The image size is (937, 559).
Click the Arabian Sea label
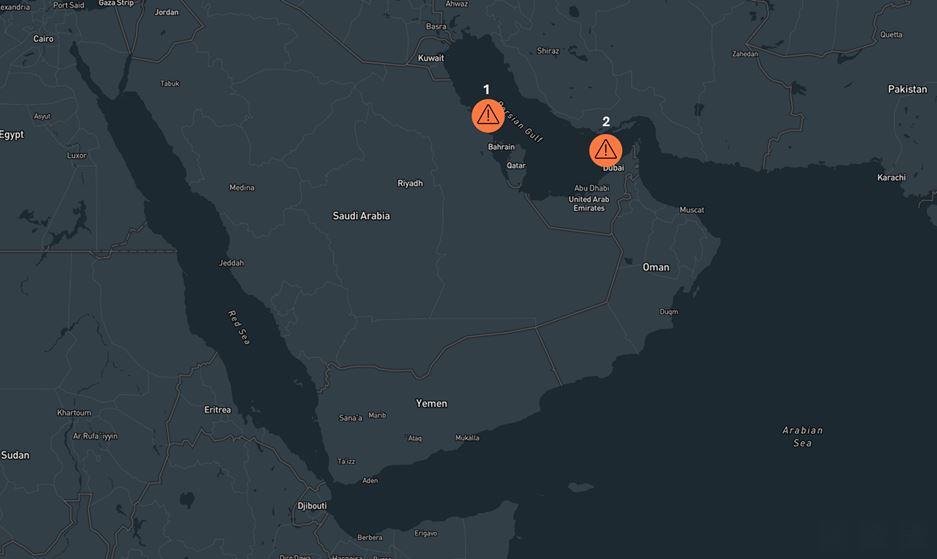(x=802, y=436)
